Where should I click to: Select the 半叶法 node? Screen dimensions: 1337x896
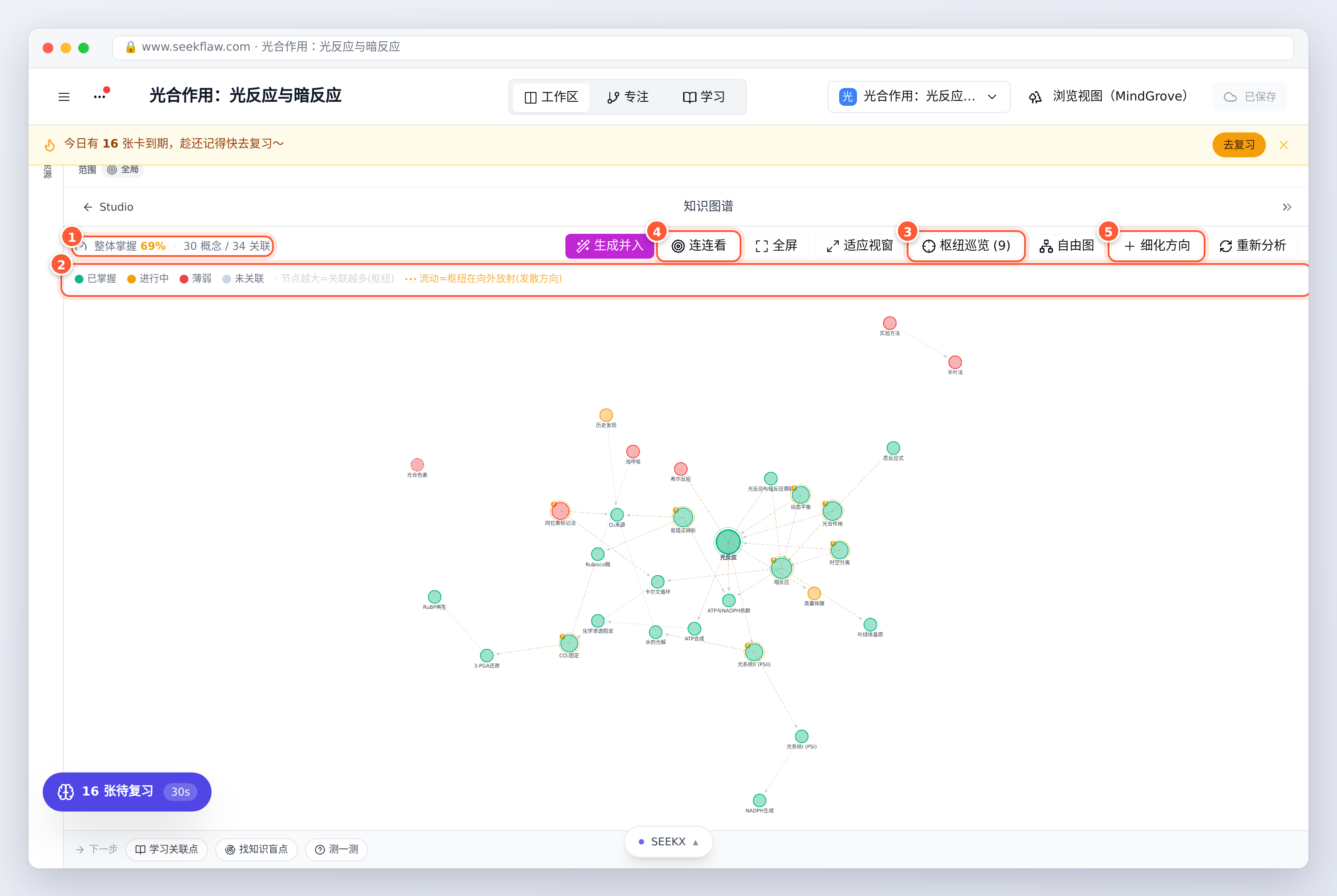[x=955, y=362]
